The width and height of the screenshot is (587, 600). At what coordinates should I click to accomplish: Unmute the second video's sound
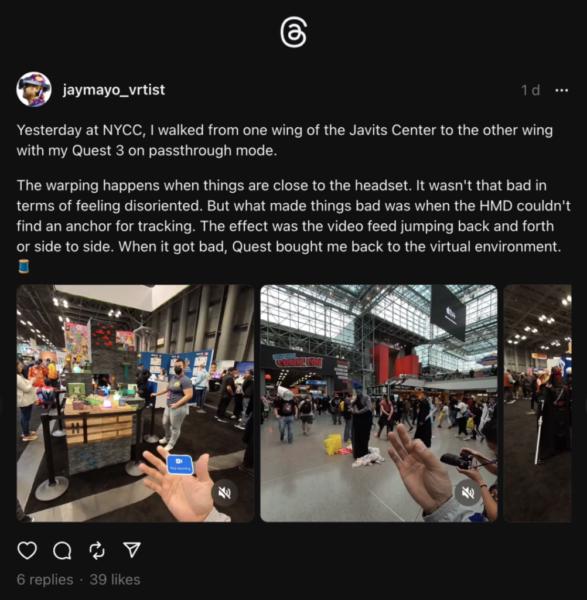click(468, 493)
